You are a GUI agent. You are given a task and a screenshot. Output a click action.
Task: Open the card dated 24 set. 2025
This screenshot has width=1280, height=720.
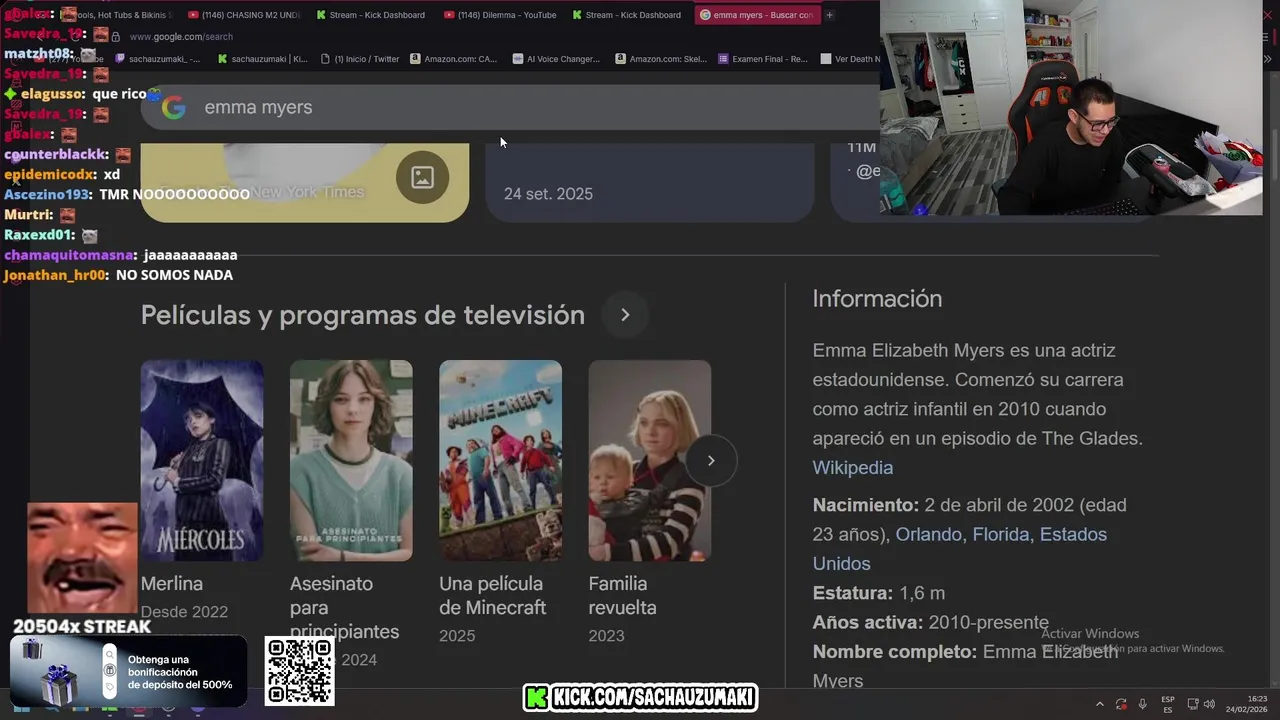[x=650, y=183]
